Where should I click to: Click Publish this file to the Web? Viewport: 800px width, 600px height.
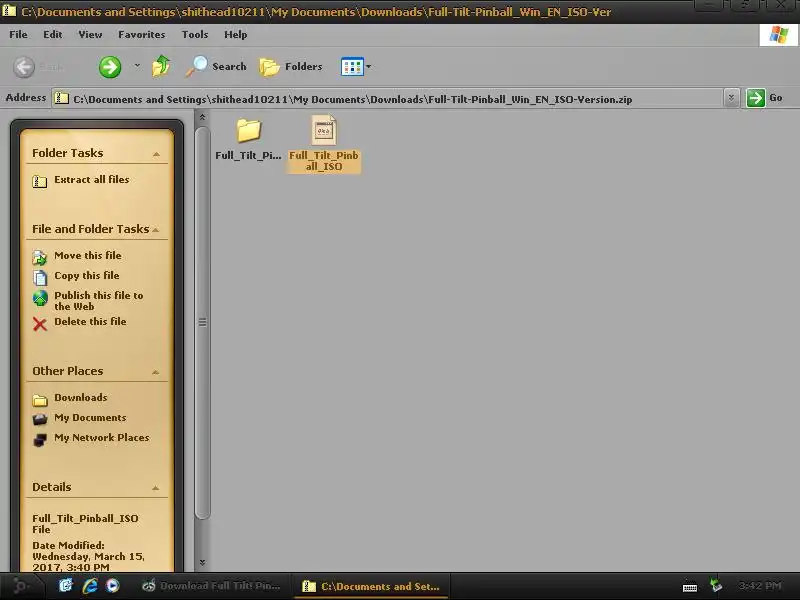[99, 301]
